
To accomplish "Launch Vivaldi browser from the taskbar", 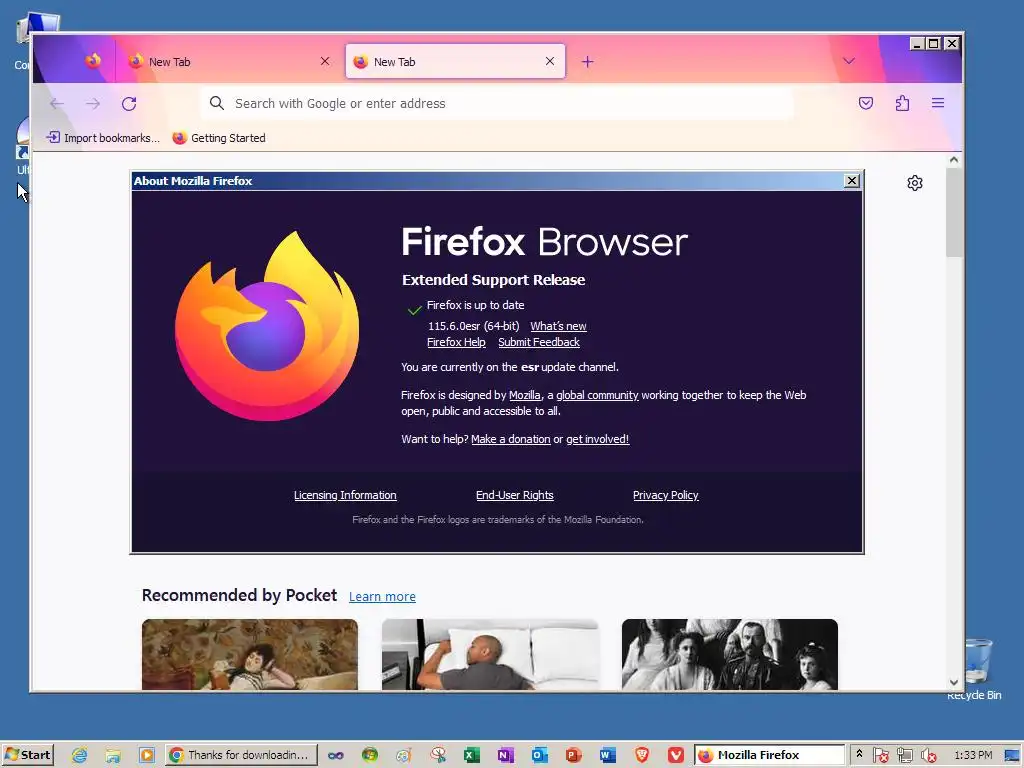I will click(676, 755).
